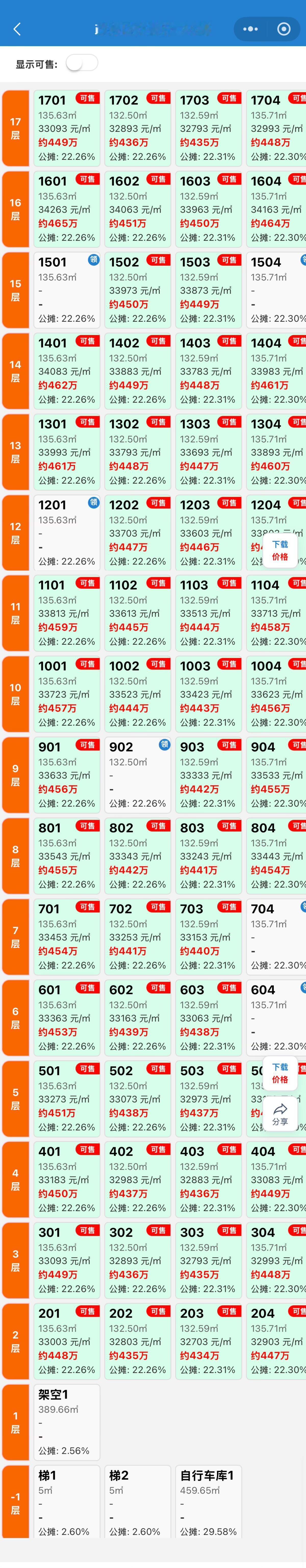
Task: Tap the 可售 badge on unit 1101
Action: [88, 583]
